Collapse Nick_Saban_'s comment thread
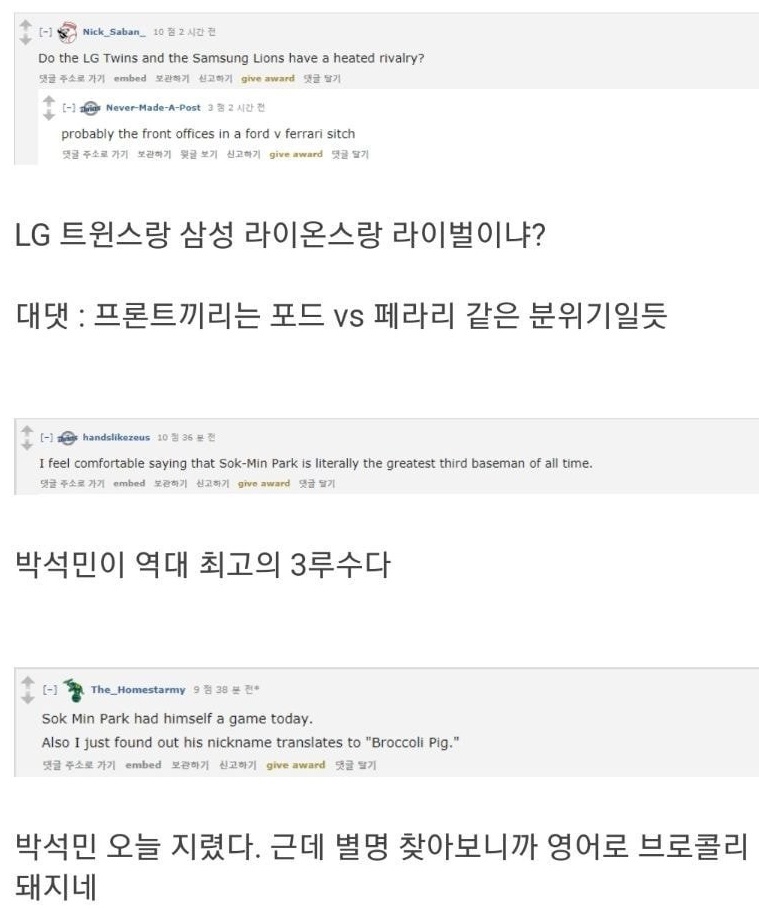The height and width of the screenshot is (909, 759). pyautogui.click(x=45, y=32)
